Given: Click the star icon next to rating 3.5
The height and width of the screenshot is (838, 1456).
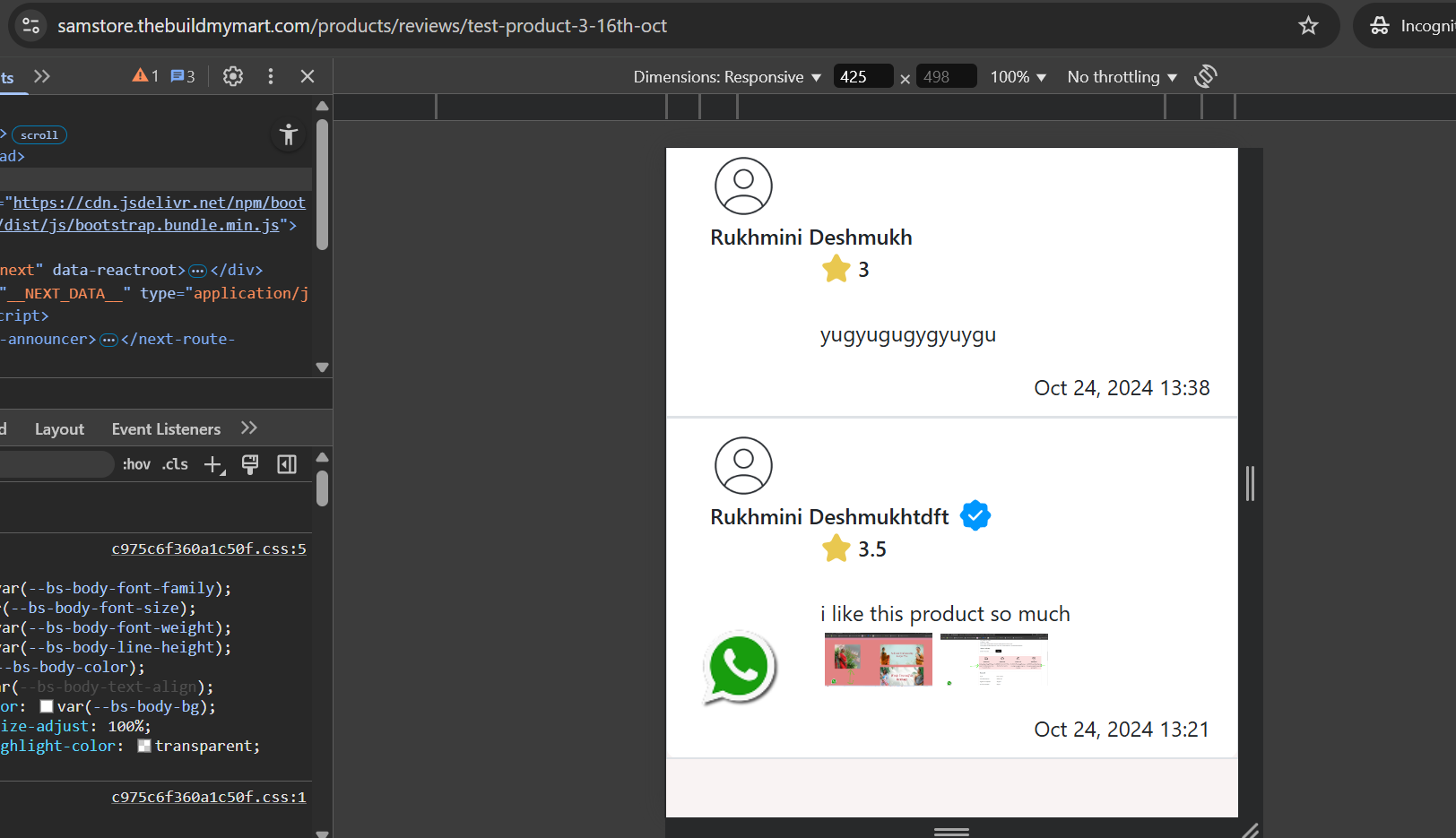Looking at the screenshot, I should coord(836,549).
